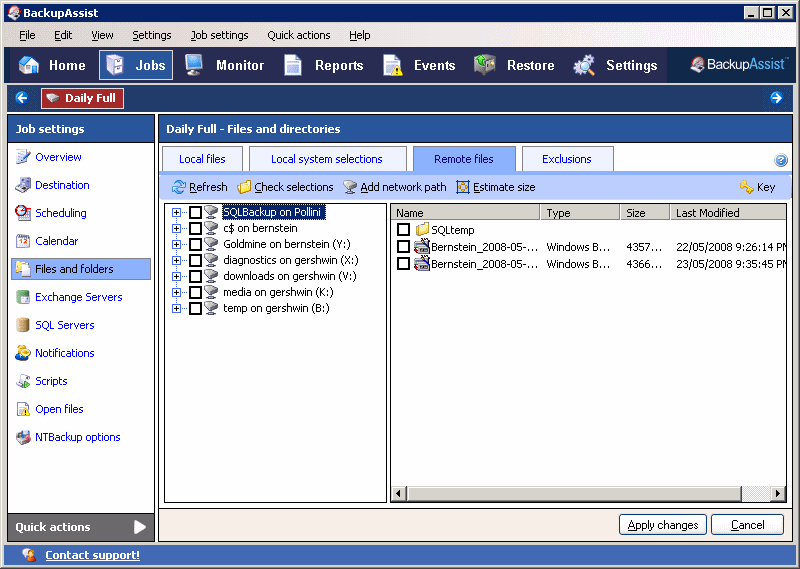Click the Check selections folder icon
The width and height of the screenshot is (800, 569).
pos(244,187)
